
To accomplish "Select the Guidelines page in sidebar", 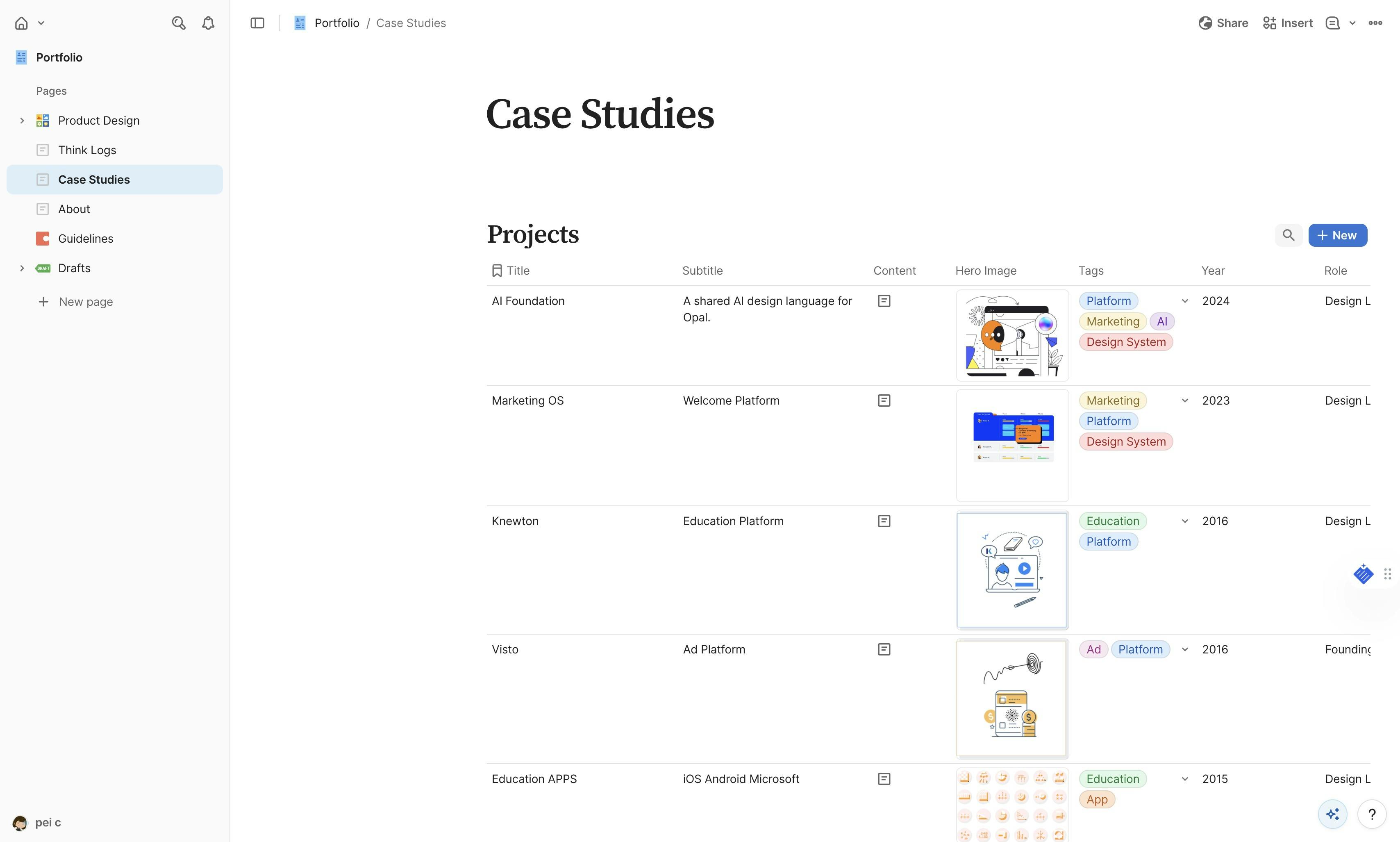I will (86, 239).
